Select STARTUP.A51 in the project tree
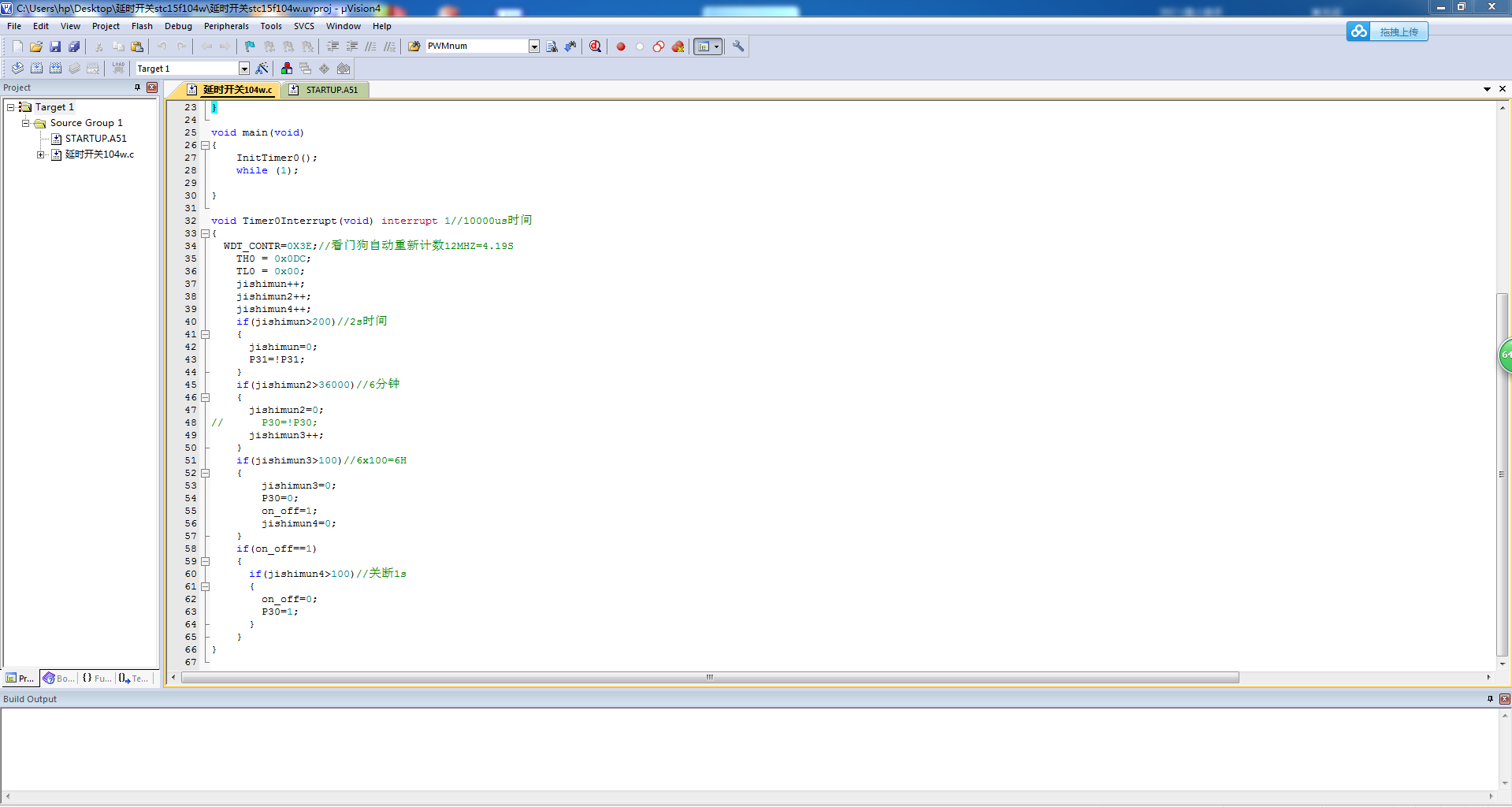This screenshot has height=807, width=1512. pyautogui.click(x=95, y=139)
